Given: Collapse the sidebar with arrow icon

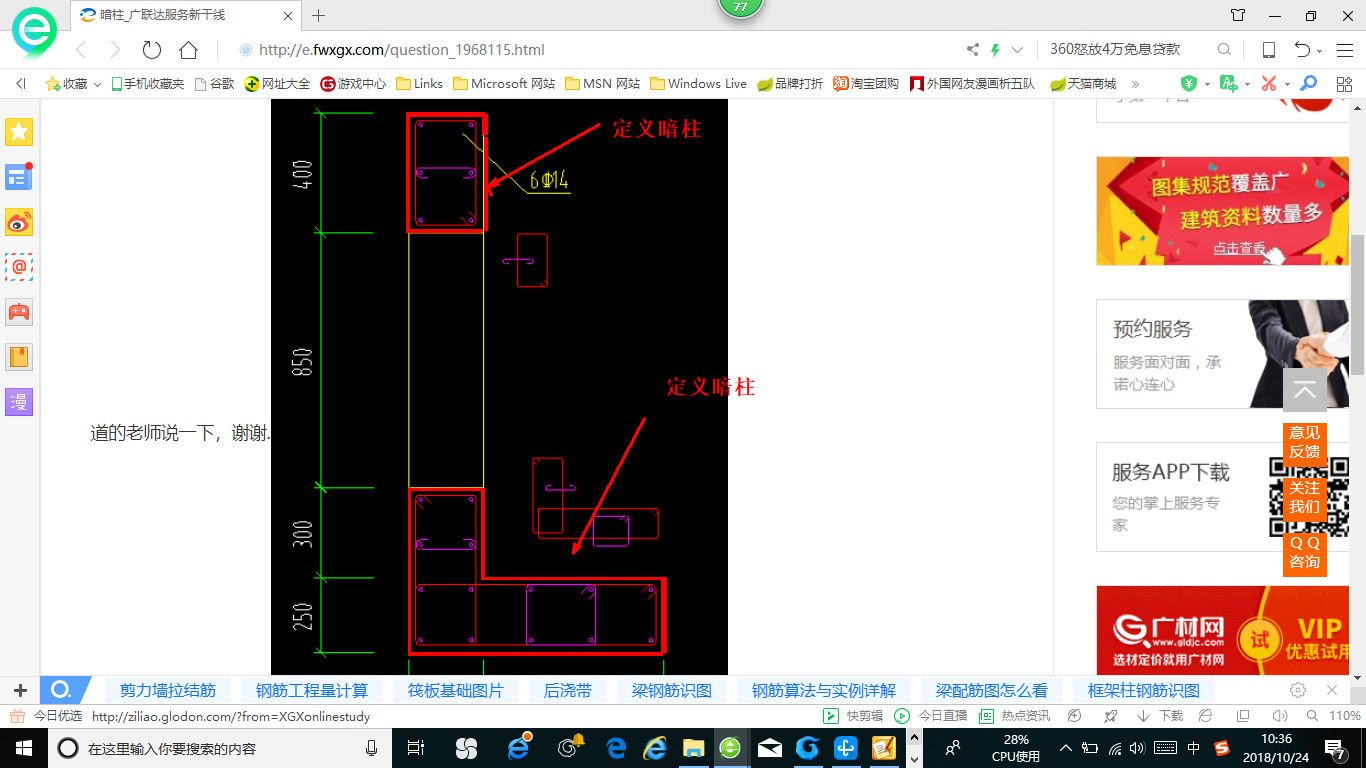Looking at the screenshot, I should [20, 84].
